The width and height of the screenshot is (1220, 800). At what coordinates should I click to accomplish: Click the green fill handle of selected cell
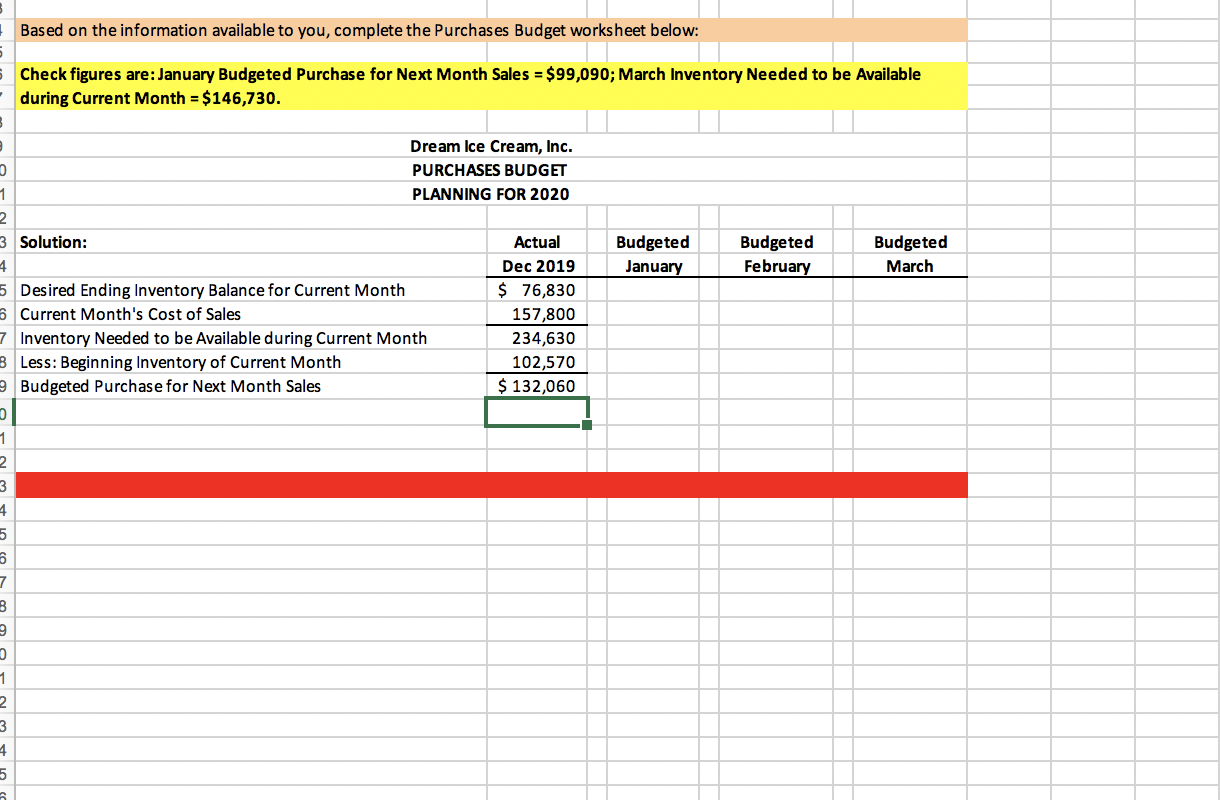tap(587, 424)
